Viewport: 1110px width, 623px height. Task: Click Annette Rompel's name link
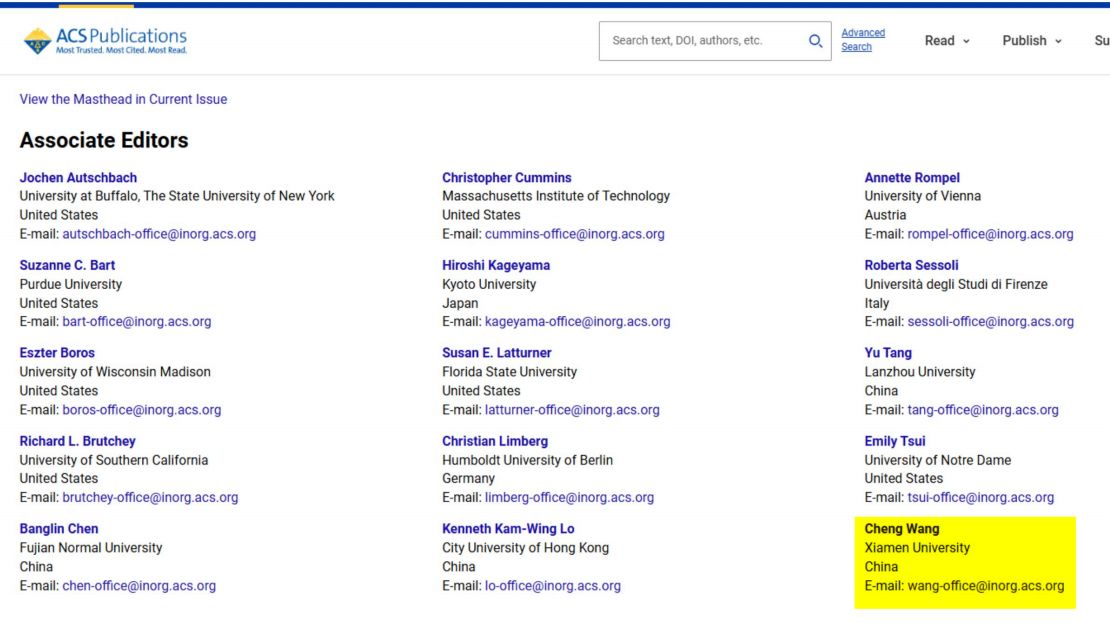(x=911, y=177)
